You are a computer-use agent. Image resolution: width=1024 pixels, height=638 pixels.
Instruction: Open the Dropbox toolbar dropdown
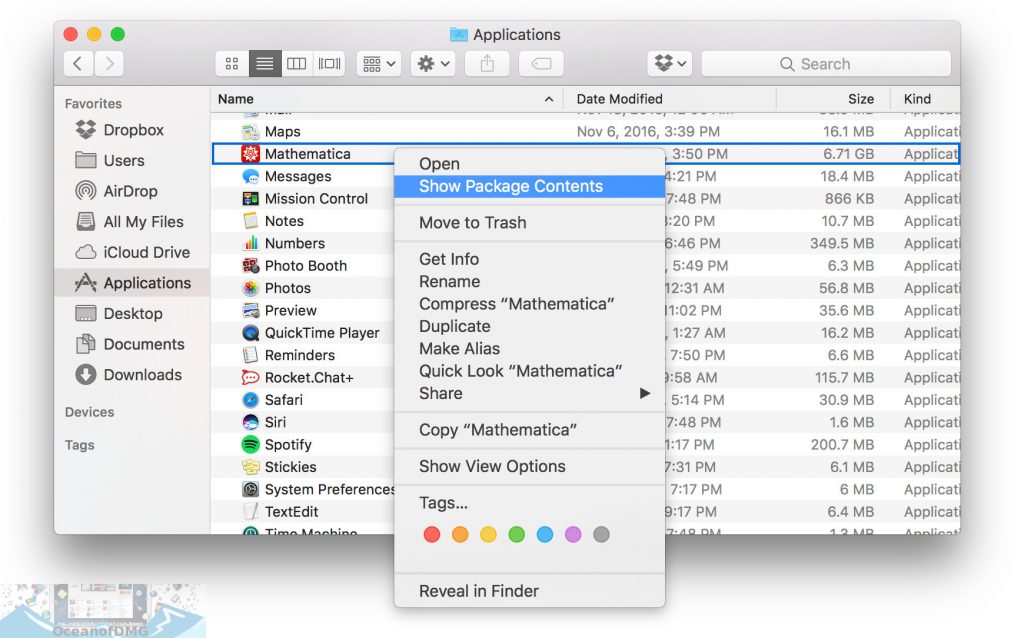click(x=670, y=64)
